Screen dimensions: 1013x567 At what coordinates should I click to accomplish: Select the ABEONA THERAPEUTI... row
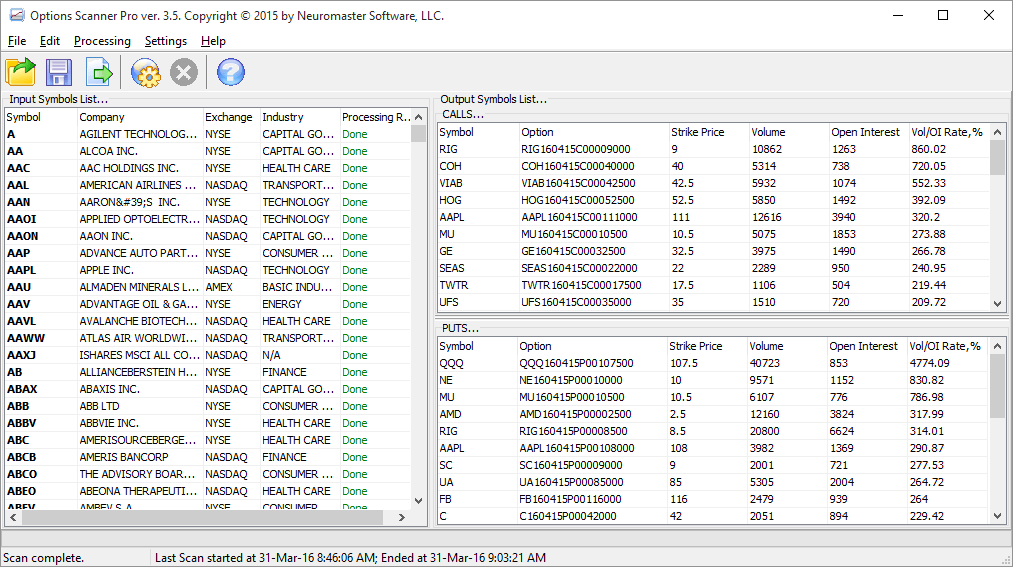(x=207, y=491)
